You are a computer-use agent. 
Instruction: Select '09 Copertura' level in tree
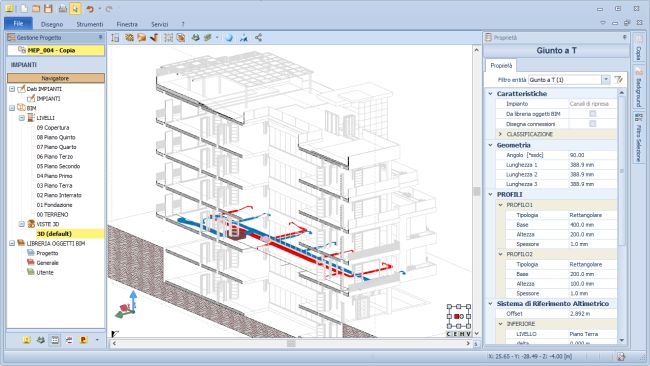[x=53, y=128]
